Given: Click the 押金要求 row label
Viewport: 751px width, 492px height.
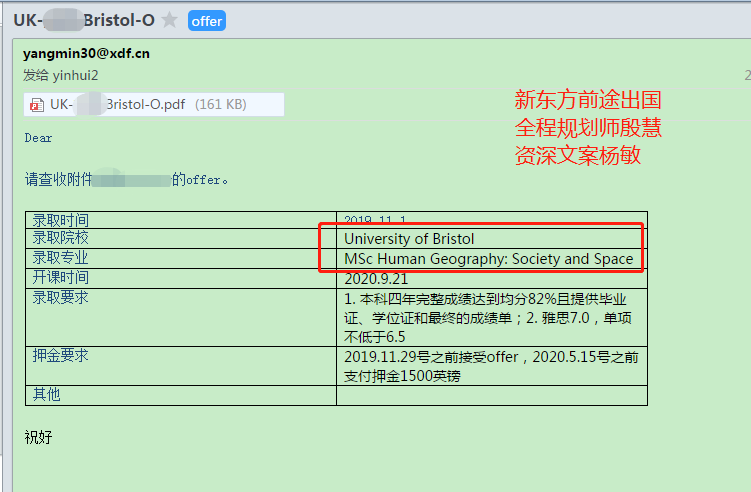Looking at the screenshot, I should [60, 355].
